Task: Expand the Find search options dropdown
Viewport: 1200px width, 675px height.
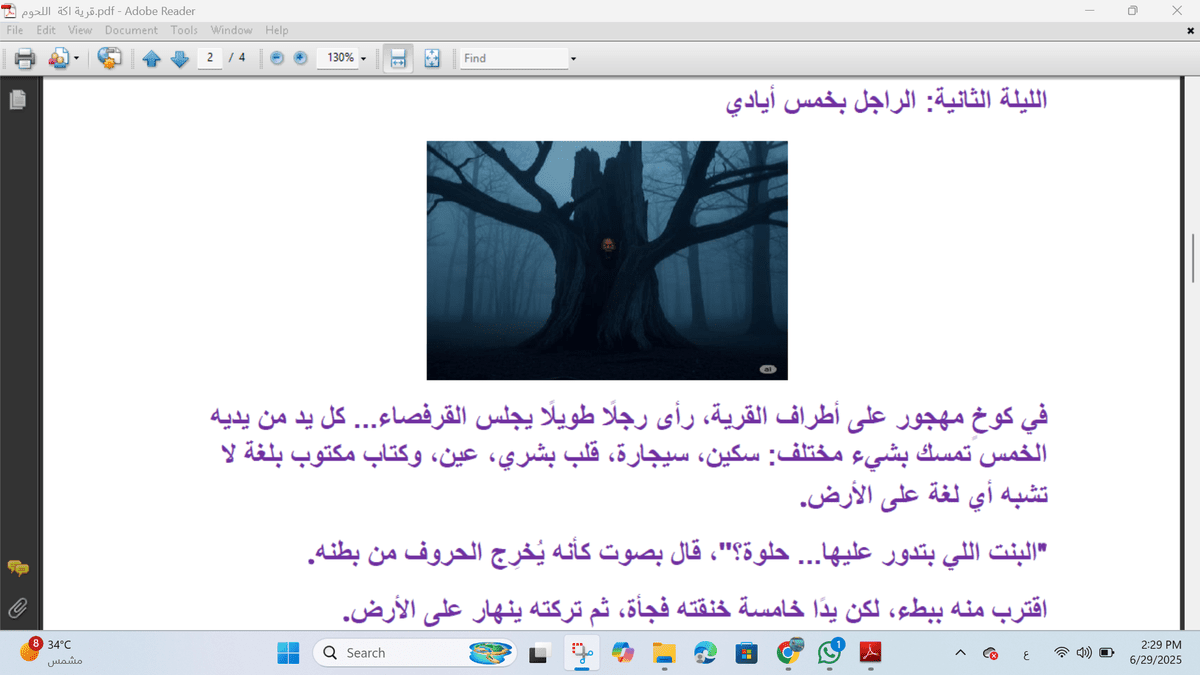Action: [x=573, y=58]
